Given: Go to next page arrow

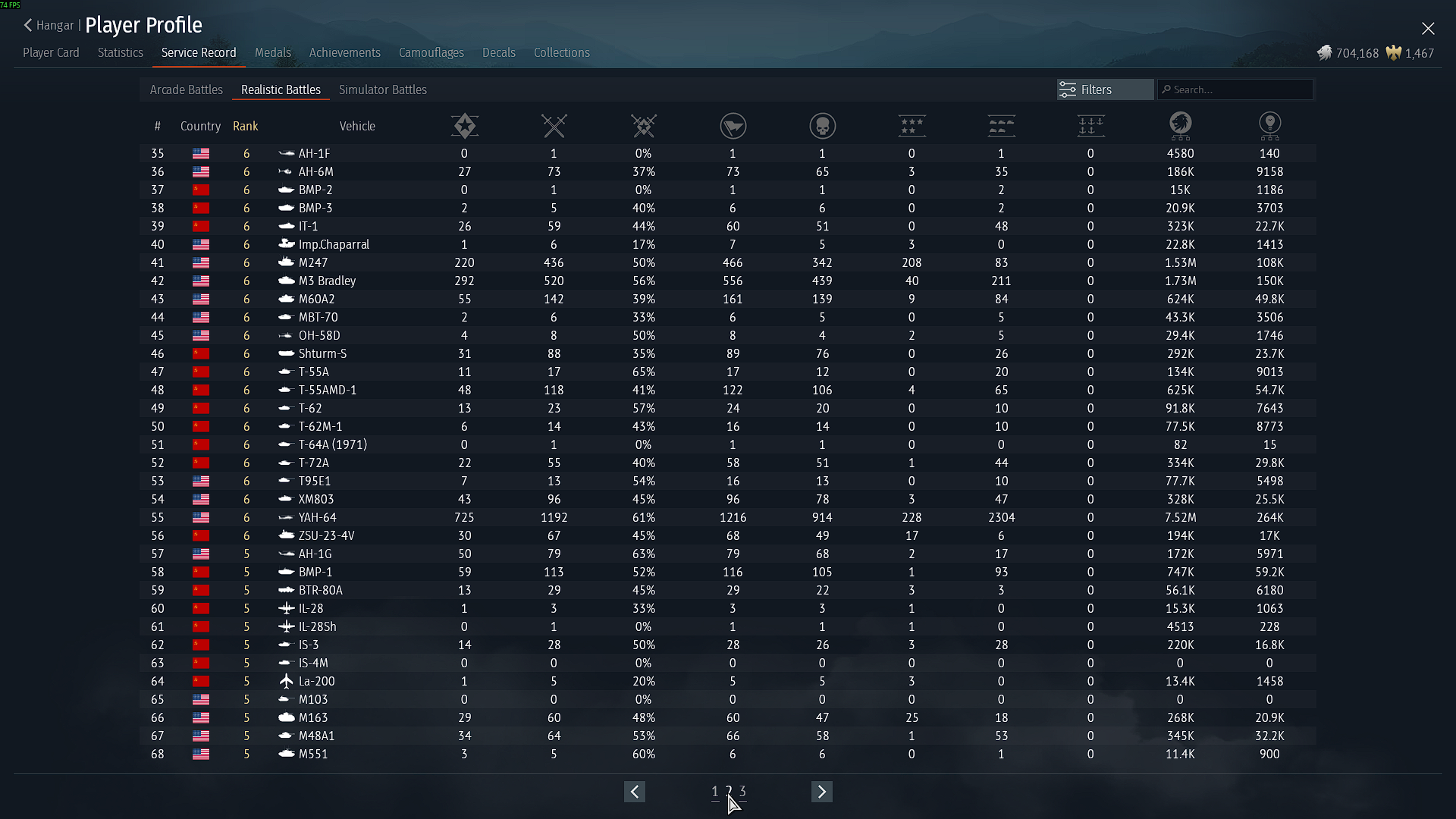Looking at the screenshot, I should click(821, 792).
